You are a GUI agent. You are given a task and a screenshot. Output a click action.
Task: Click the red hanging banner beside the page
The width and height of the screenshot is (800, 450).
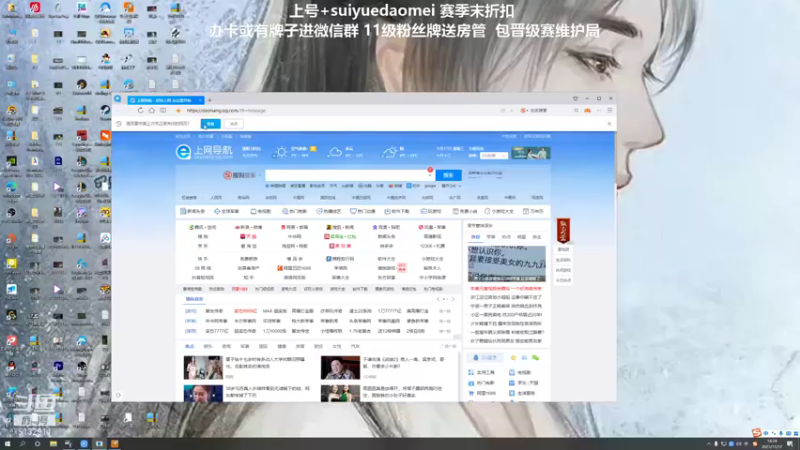[x=563, y=231]
